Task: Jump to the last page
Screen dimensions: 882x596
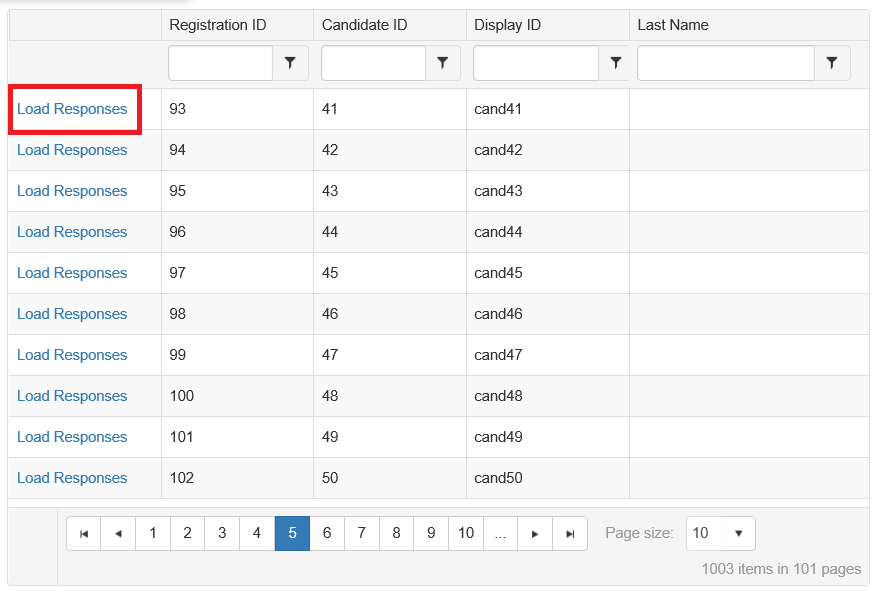Action: point(570,534)
